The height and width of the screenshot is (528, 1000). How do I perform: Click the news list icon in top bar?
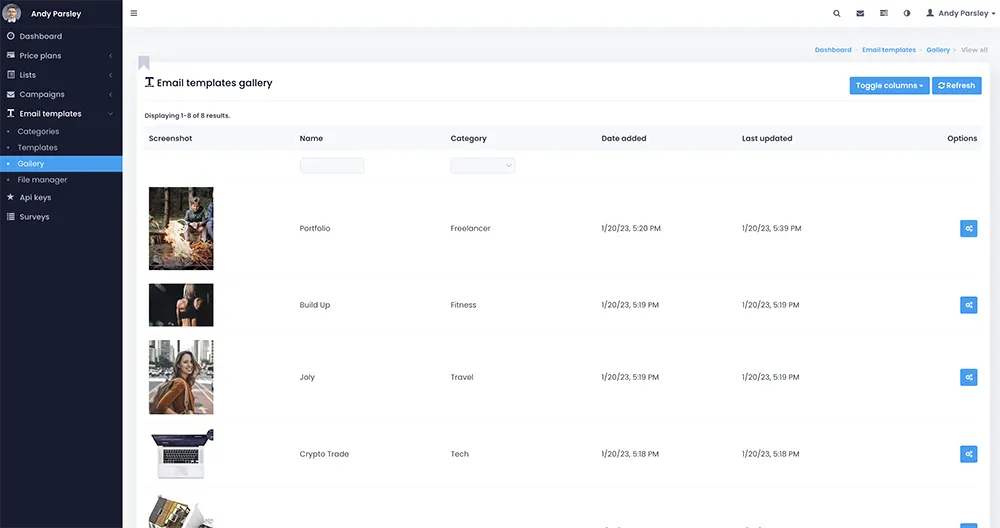pyautogui.click(x=884, y=13)
